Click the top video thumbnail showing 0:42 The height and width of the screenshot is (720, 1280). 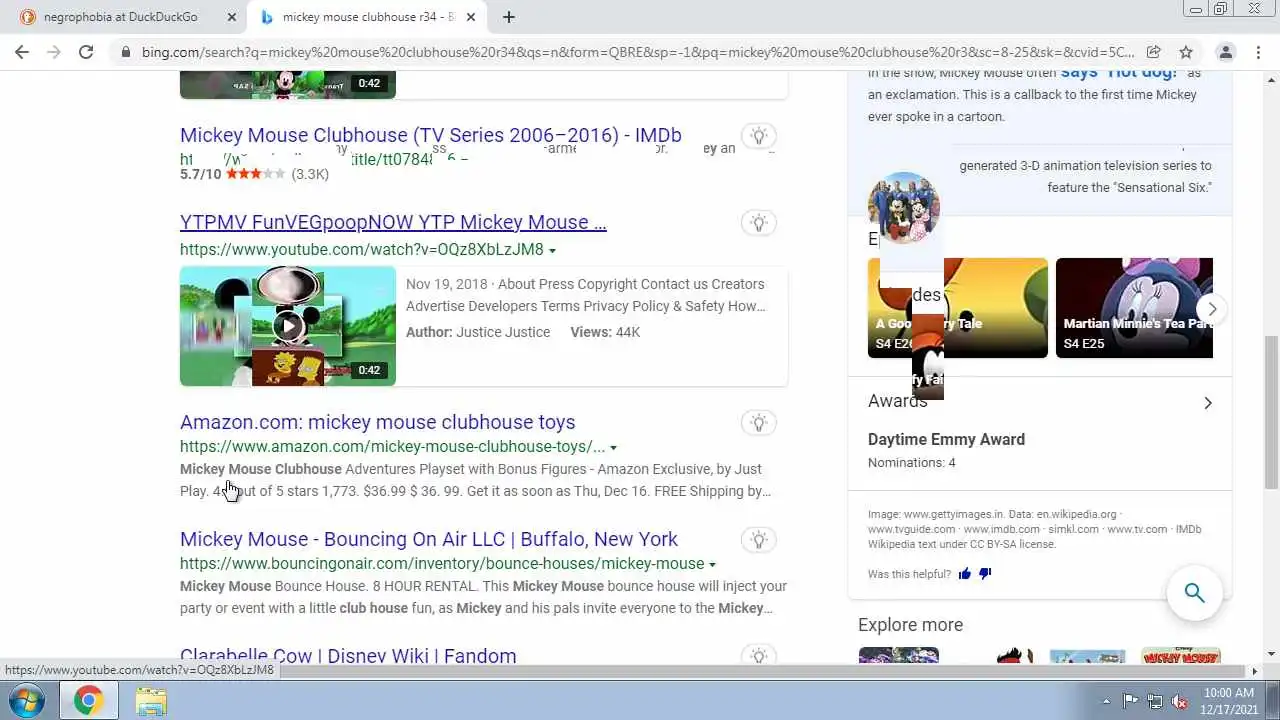(288, 85)
